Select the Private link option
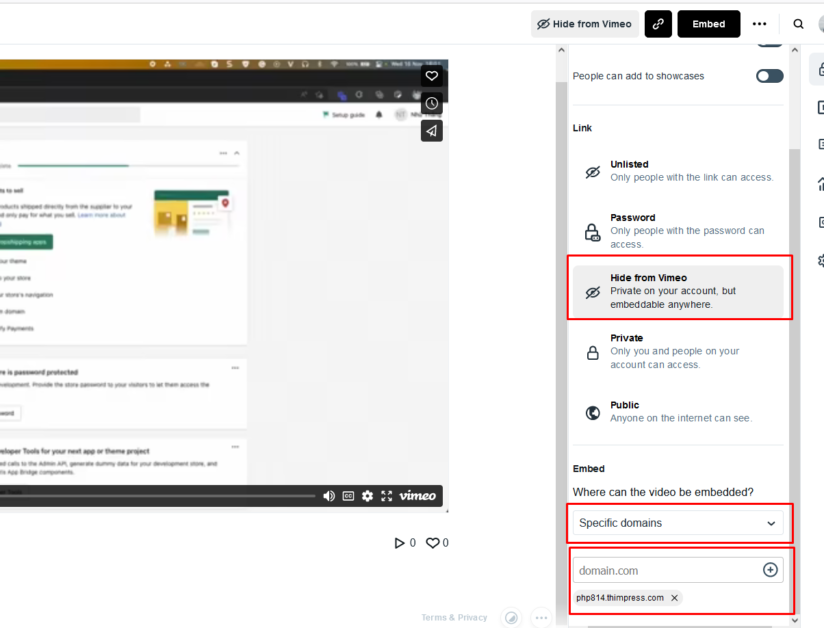The height and width of the screenshot is (628, 824). [x=678, y=351]
